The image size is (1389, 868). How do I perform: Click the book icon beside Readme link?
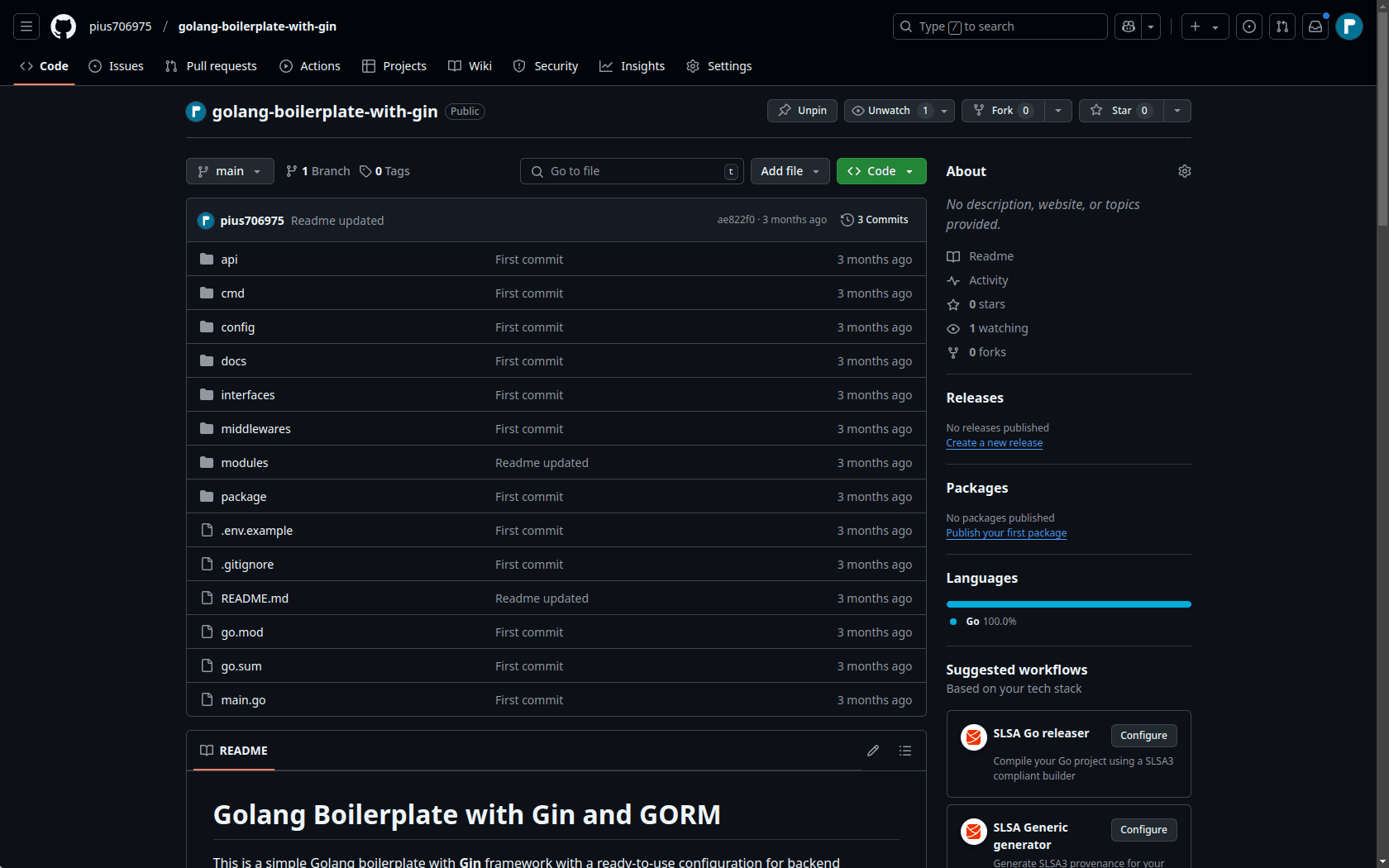953,257
